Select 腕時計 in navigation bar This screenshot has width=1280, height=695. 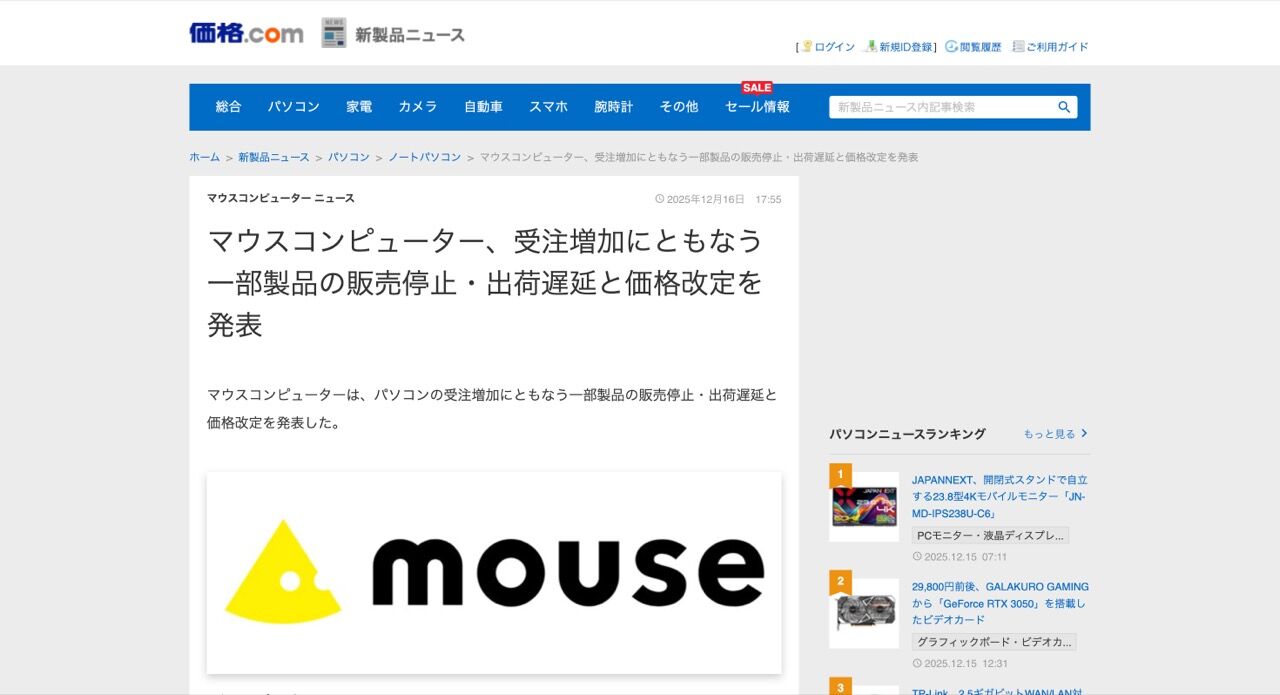614,107
